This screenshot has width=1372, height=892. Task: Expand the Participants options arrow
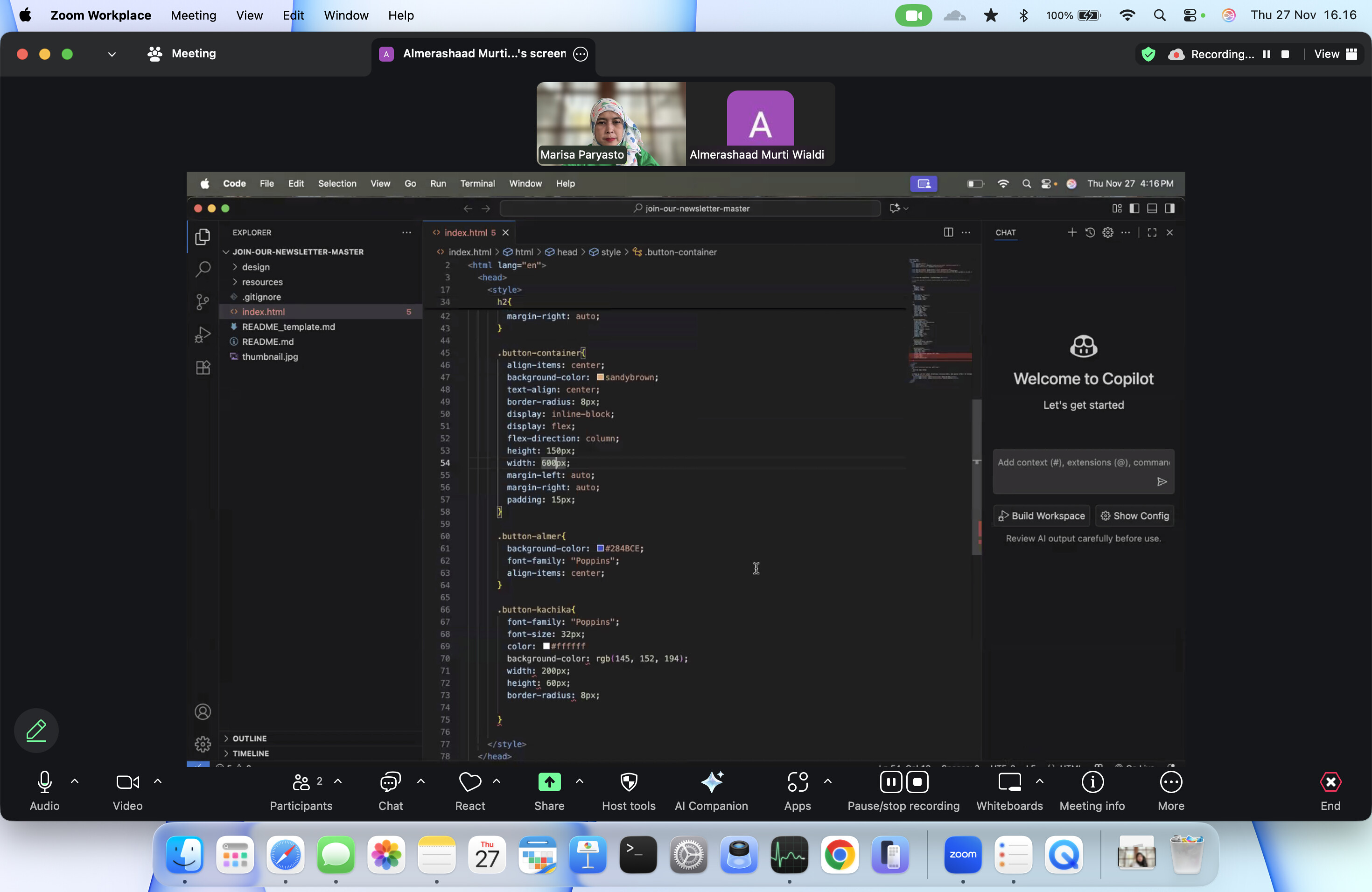pos(338,781)
